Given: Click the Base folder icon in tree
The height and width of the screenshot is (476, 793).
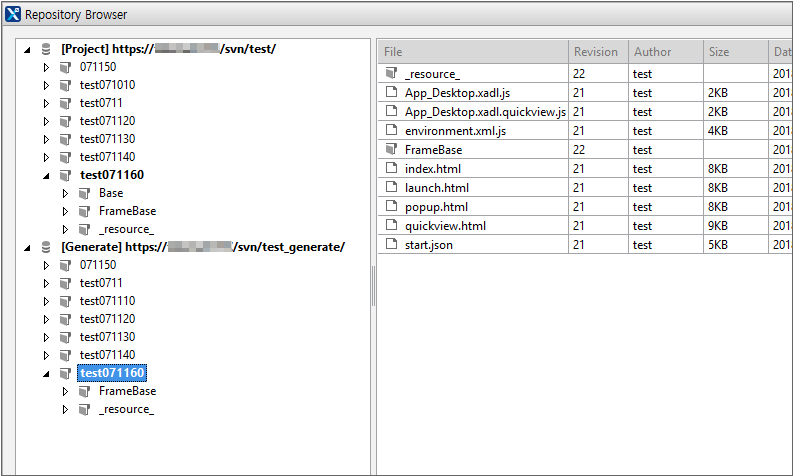Looking at the screenshot, I should [x=84, y=193].
